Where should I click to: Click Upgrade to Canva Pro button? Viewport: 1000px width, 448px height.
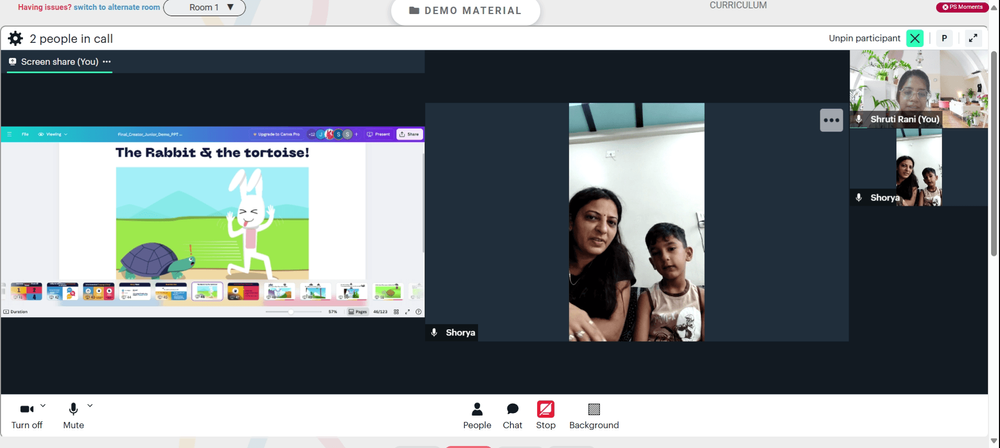(276, 135)
